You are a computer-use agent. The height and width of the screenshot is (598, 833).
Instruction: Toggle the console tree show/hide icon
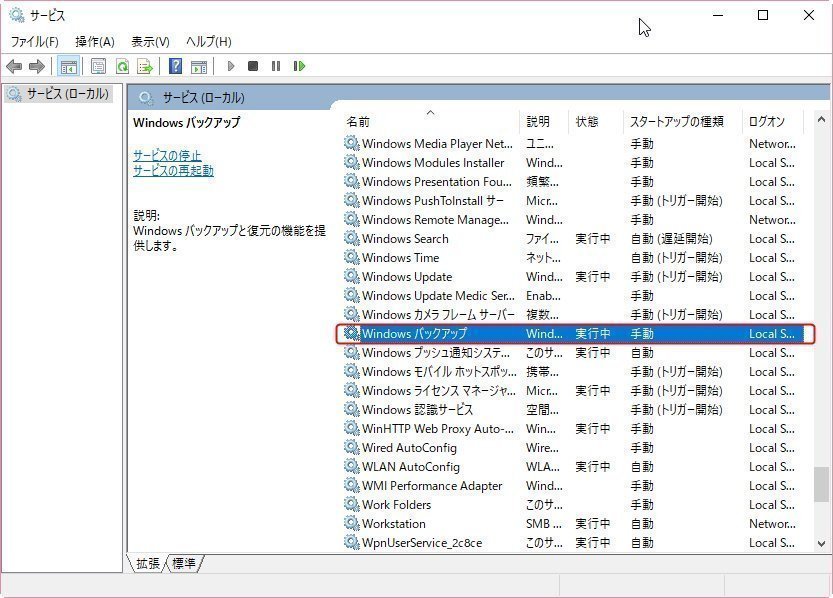coord(69,66)
